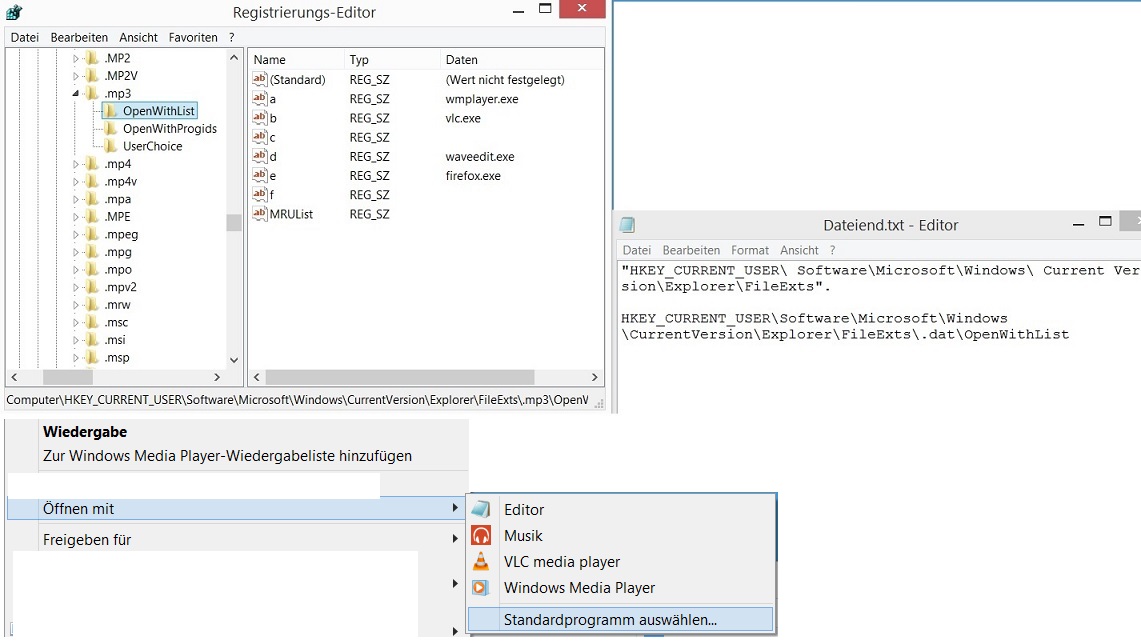Click the string icon beside value e
Viewport: 1141px width, 641px height.
[260, 175]
